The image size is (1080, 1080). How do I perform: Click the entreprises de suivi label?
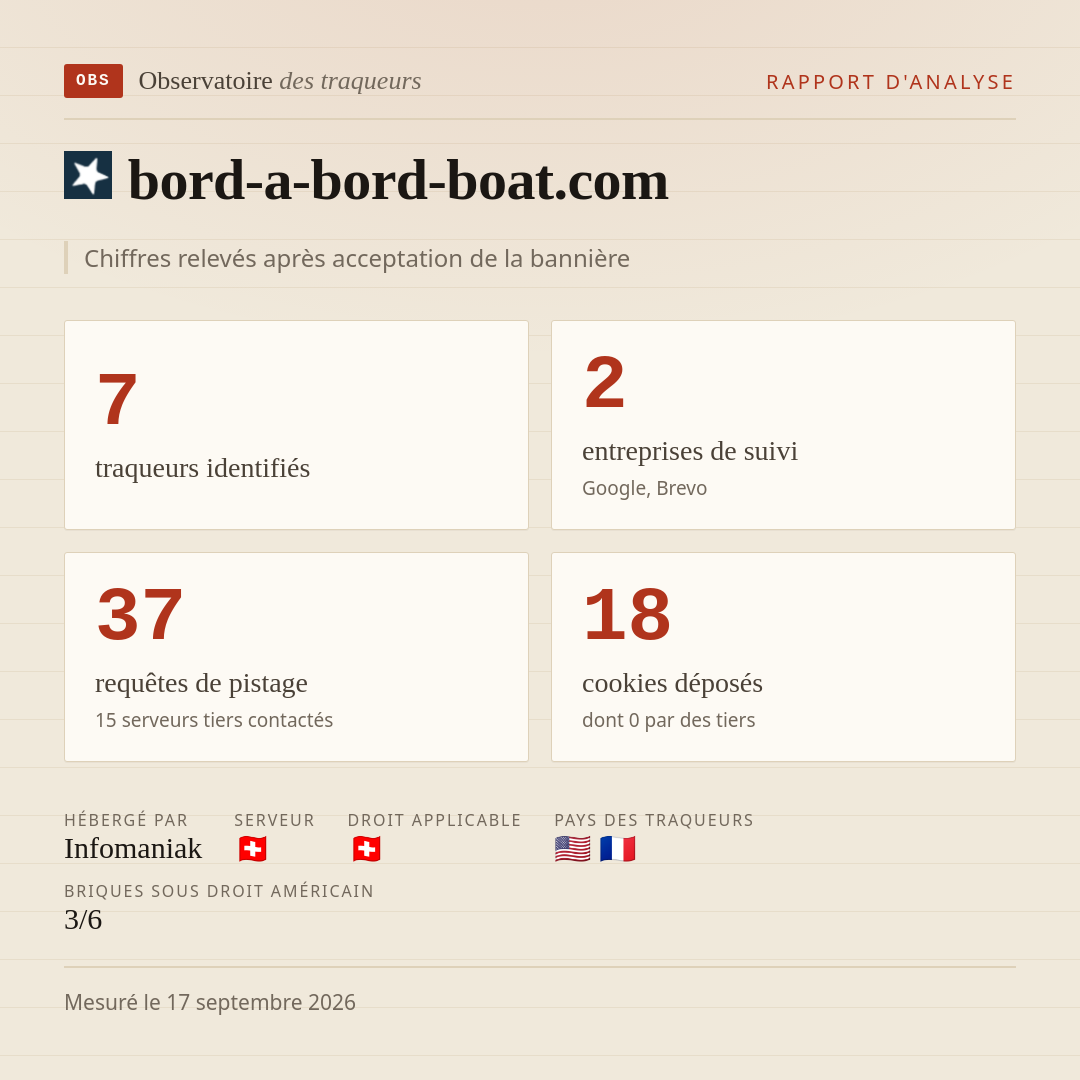point(689,452)
